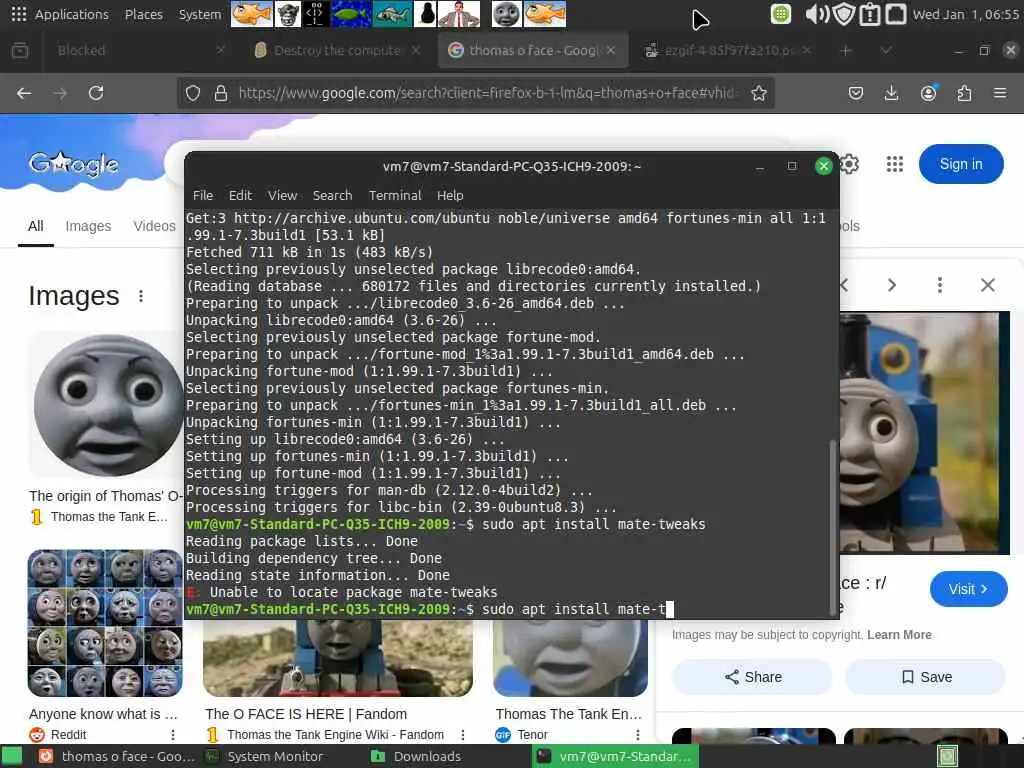Click the grey Thomas face applet in top panel

coord(505,14)
